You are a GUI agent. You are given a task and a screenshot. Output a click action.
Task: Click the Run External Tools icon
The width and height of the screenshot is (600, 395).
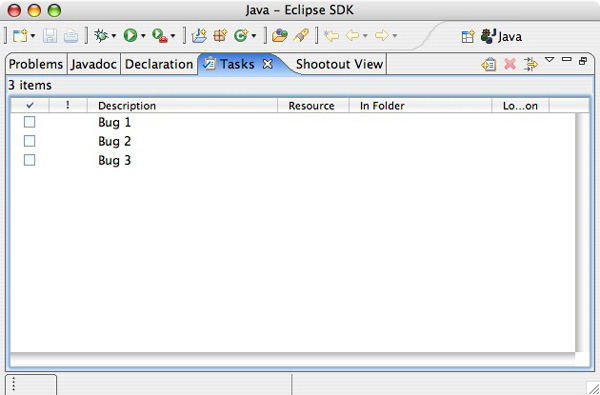tap(160, 36)
